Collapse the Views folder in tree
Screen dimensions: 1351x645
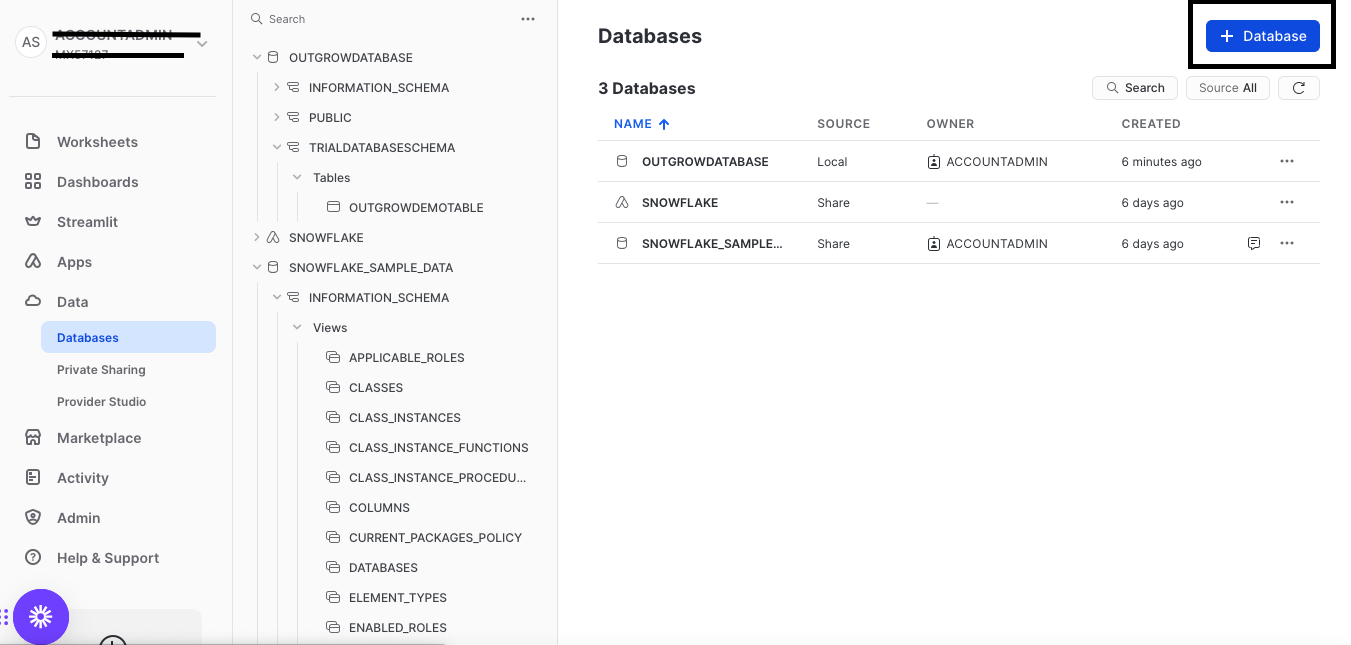click(297, 328)
